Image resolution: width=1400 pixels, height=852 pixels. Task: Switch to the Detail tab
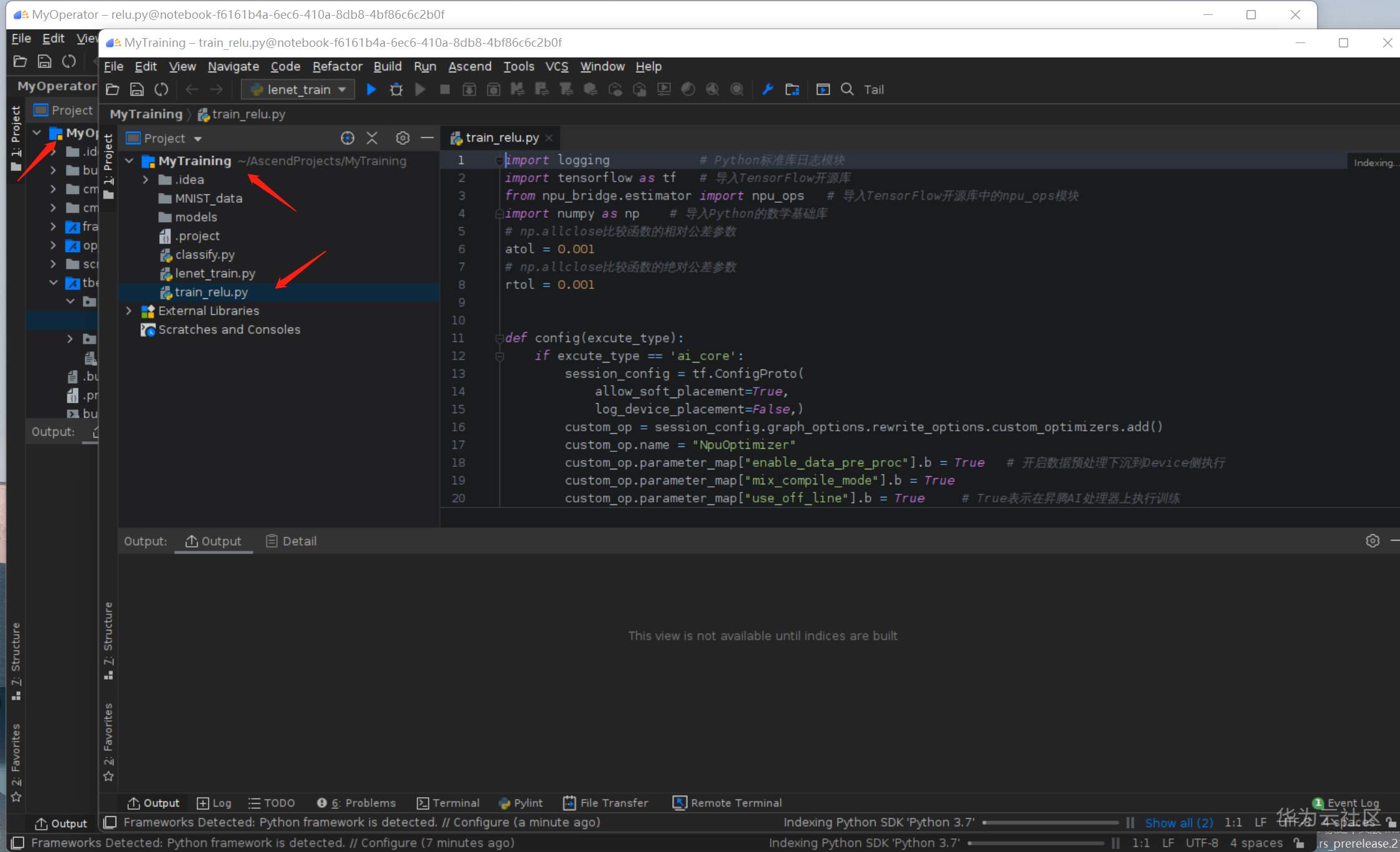[x=291, y=541]
